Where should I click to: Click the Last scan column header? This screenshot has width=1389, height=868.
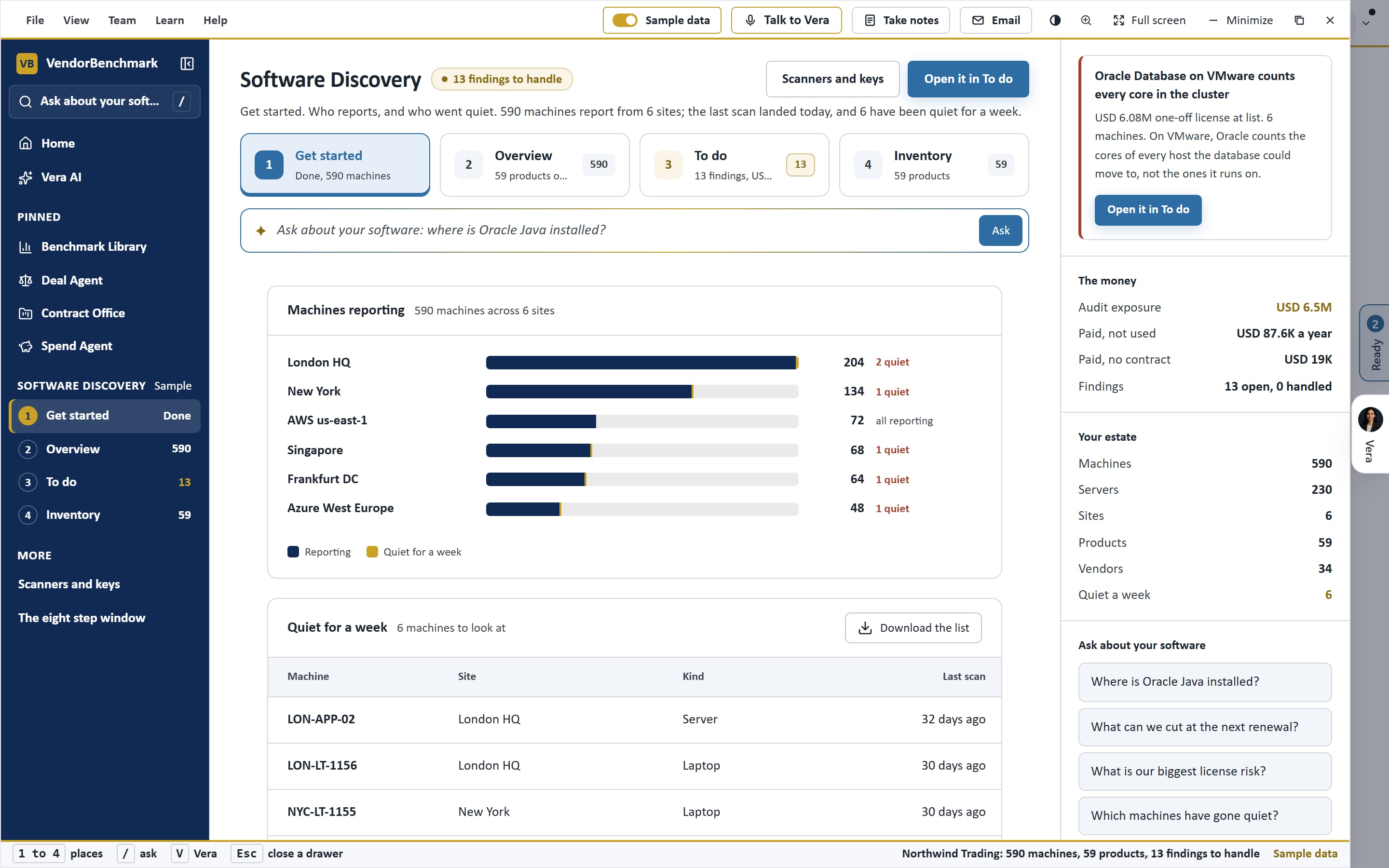(964, 677)
